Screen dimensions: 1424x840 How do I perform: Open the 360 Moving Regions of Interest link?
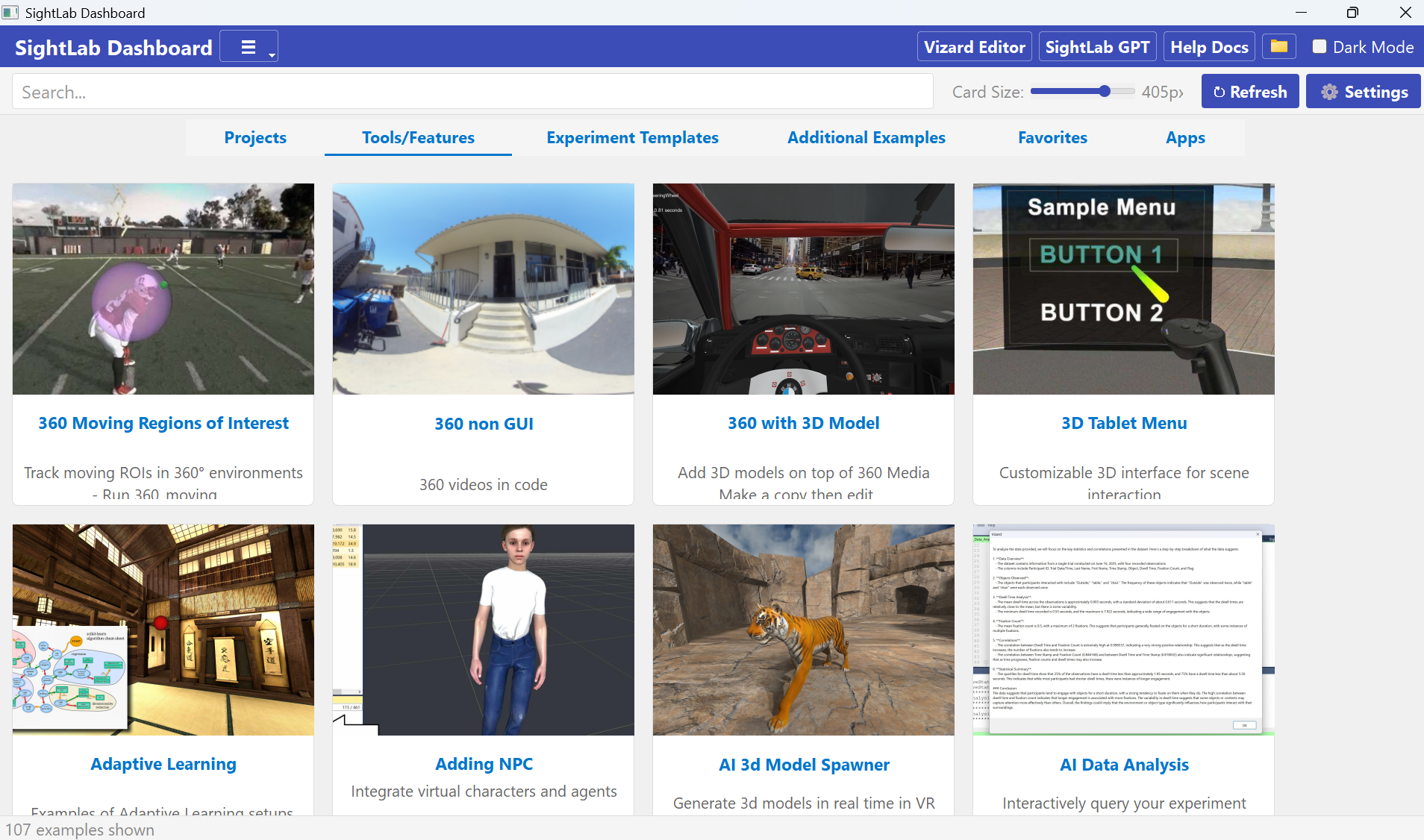pyautogui.click(x=163, y=423)
